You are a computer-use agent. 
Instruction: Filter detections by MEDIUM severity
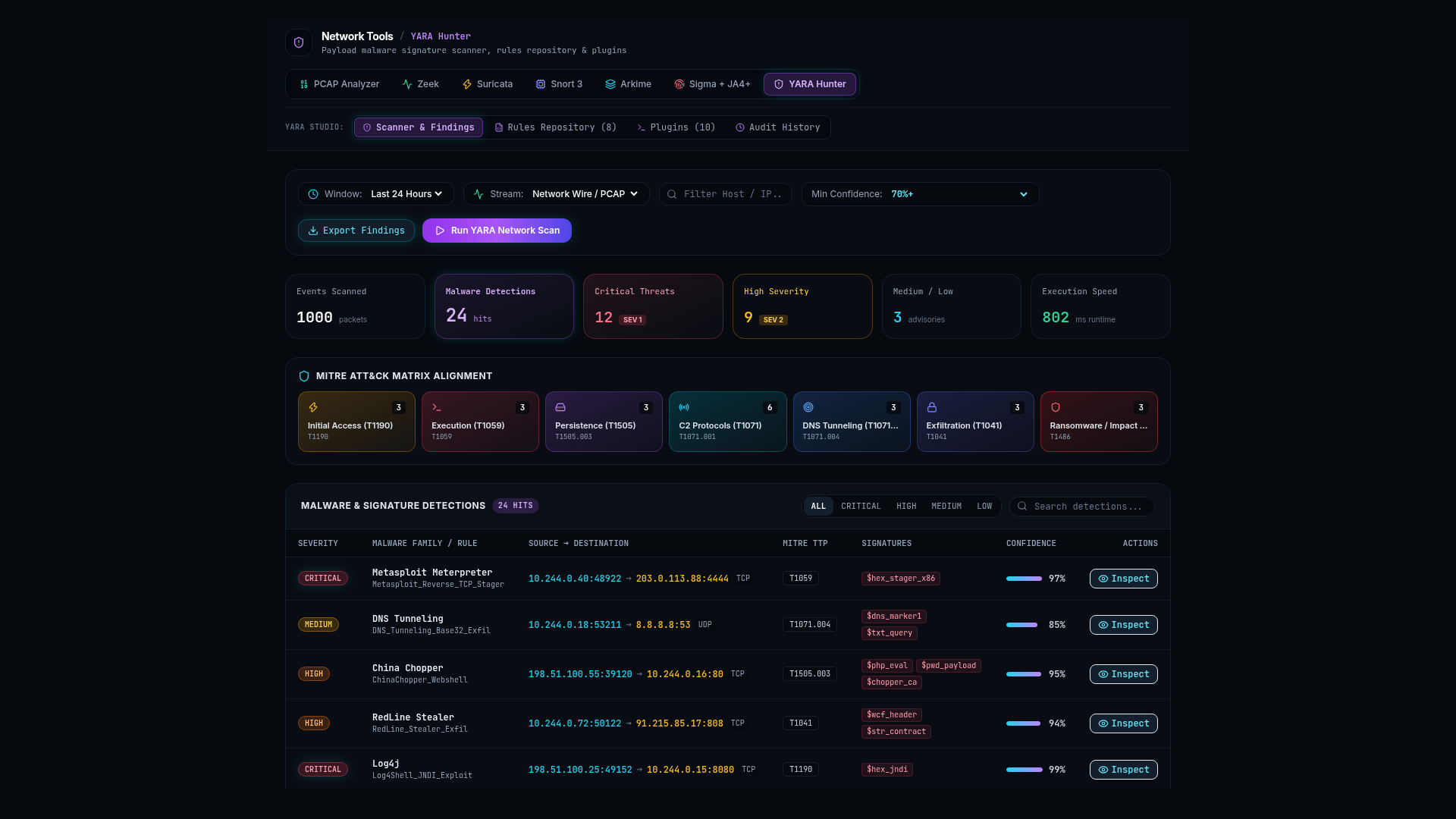(946, 506)
